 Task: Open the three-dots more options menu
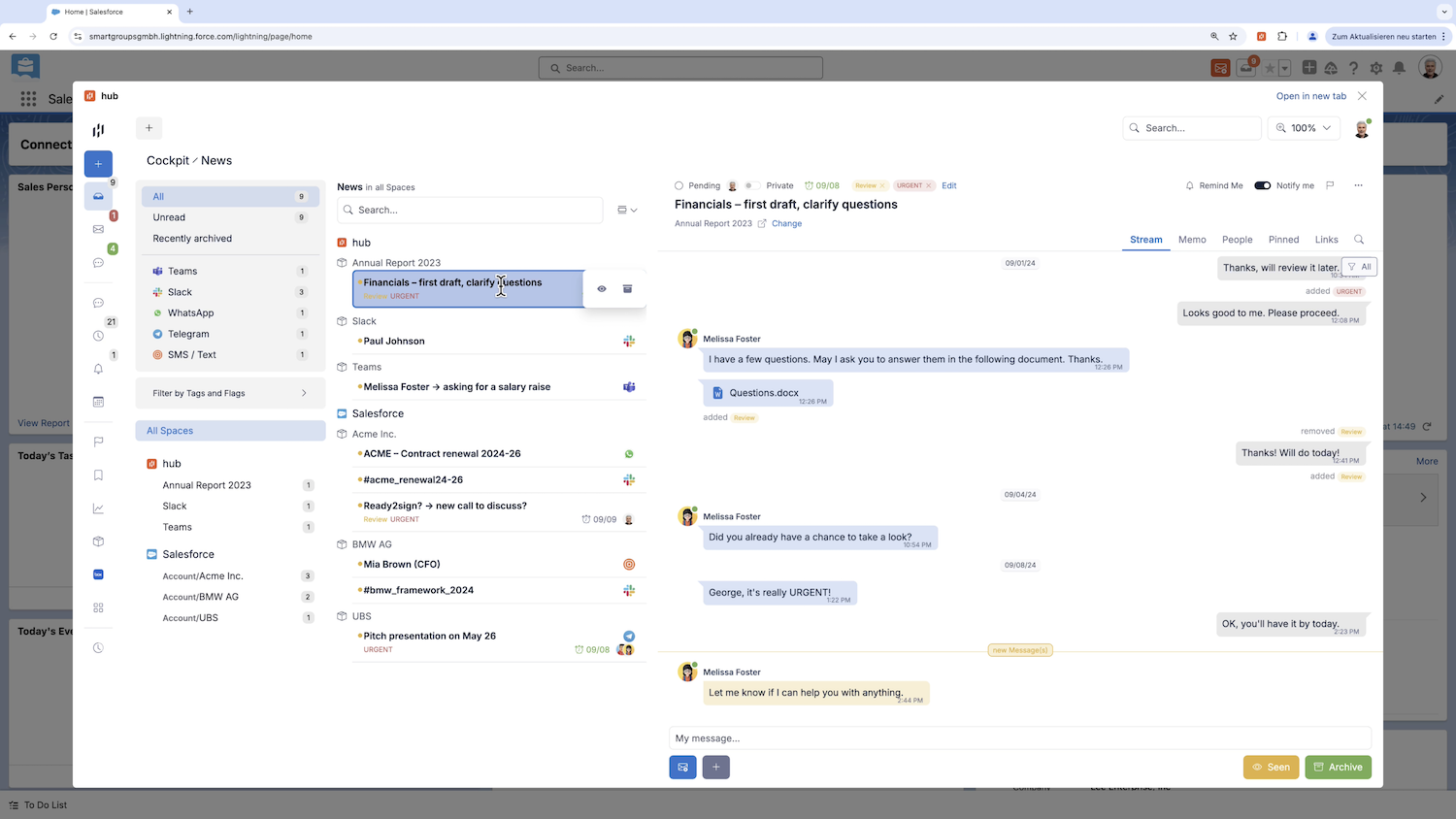point(1358,185)
